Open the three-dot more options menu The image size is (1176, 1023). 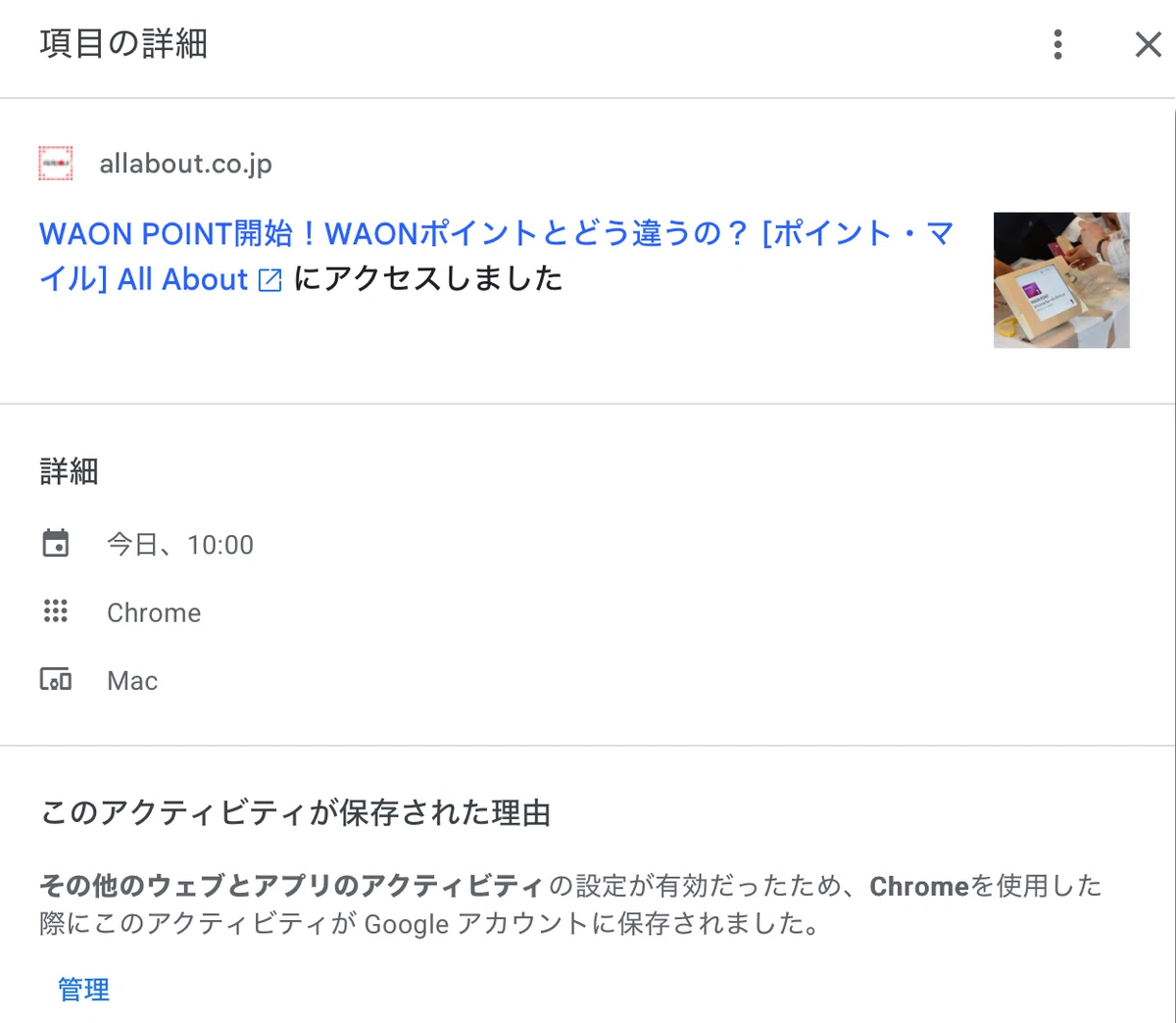coord(1057,44)
